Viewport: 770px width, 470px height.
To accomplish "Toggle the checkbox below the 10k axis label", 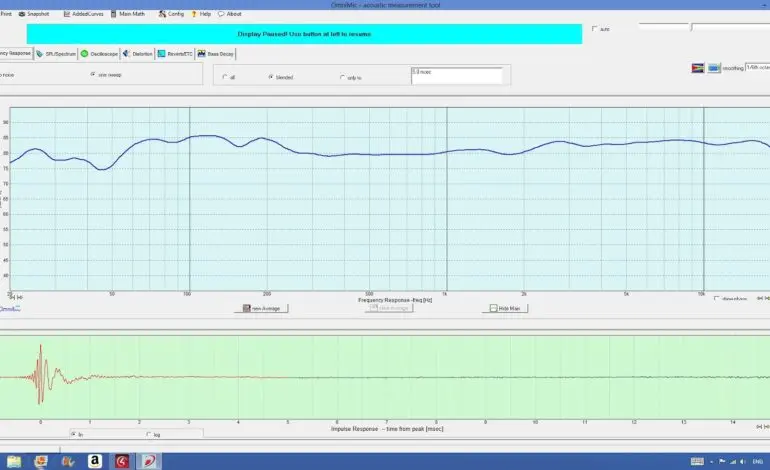I will (717, 299).
